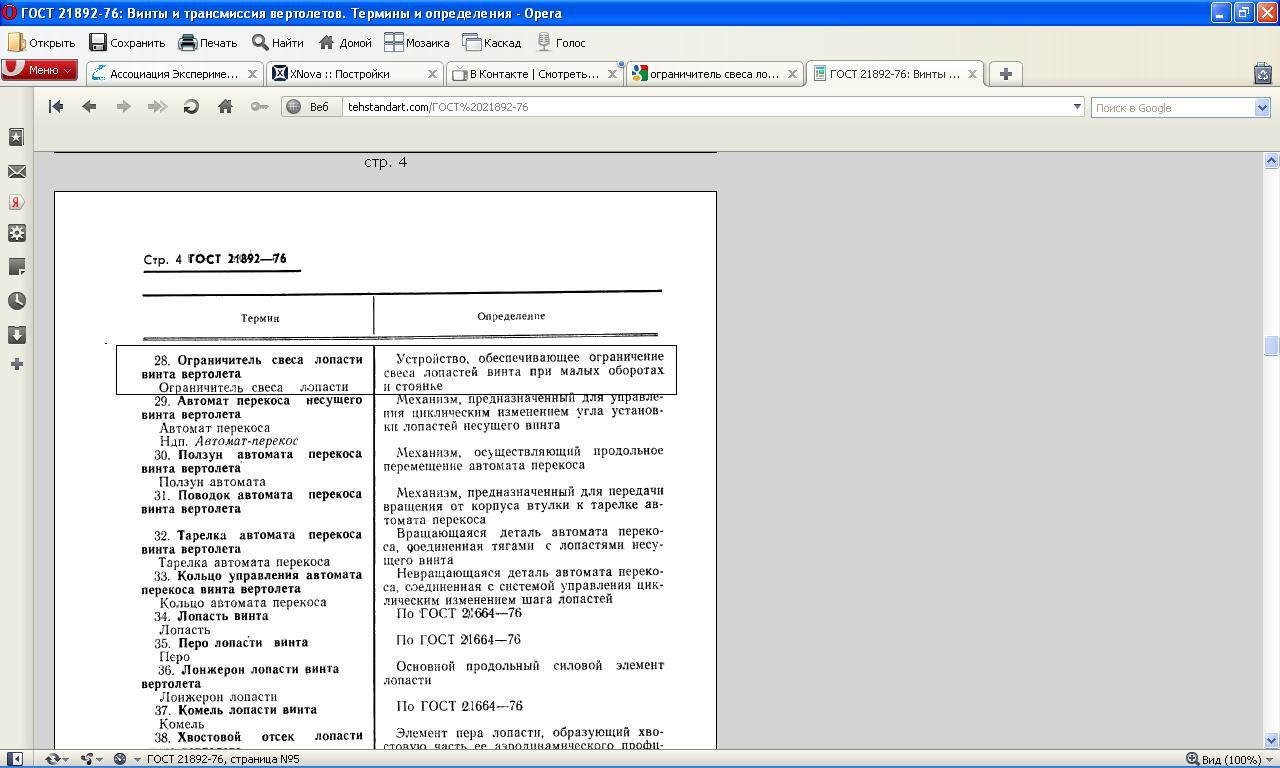Click the Rewind navigation button
The height and width of the screenshot is (768, 1280).
[x=56, y=107]
